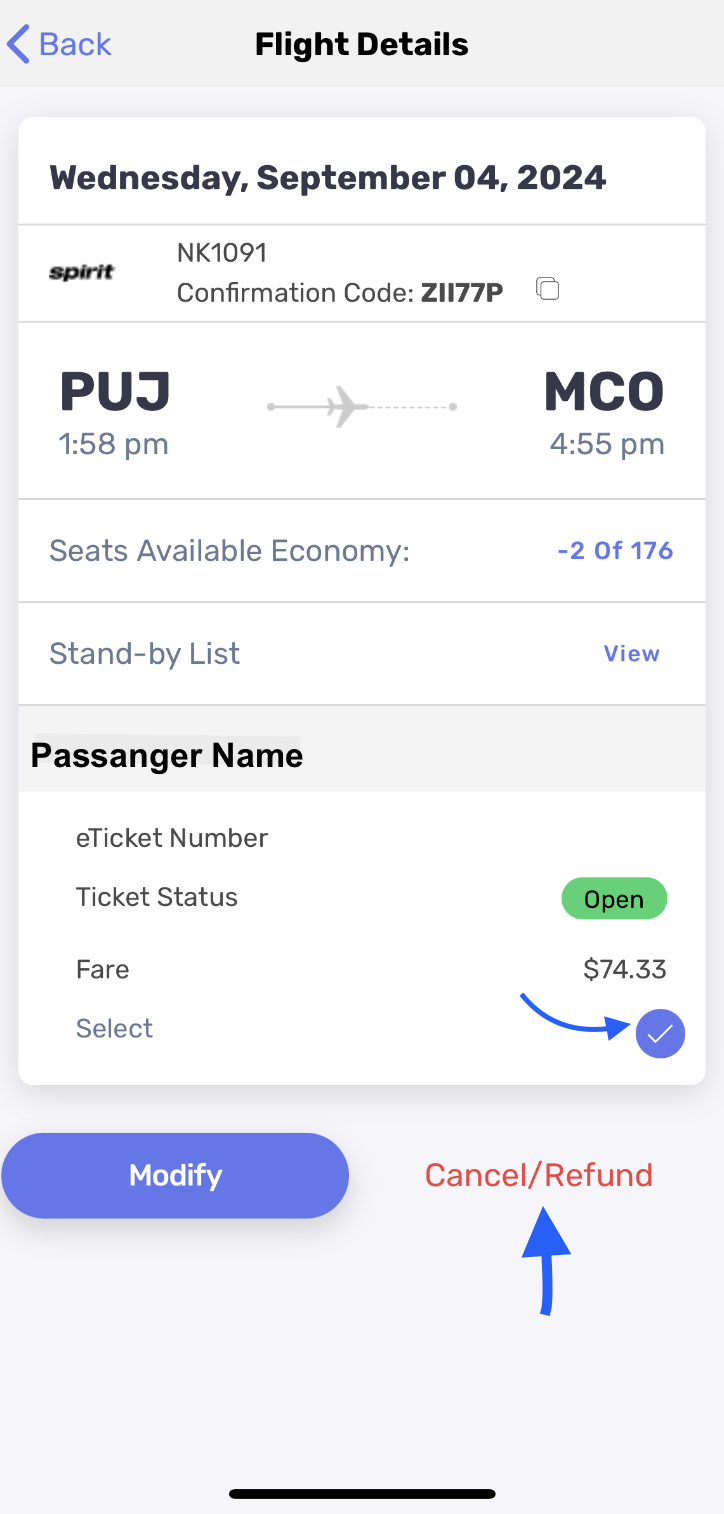The image size is (724, 1514).
Task: Copy confirmation code using copy icon
Action: click(547, 289)
